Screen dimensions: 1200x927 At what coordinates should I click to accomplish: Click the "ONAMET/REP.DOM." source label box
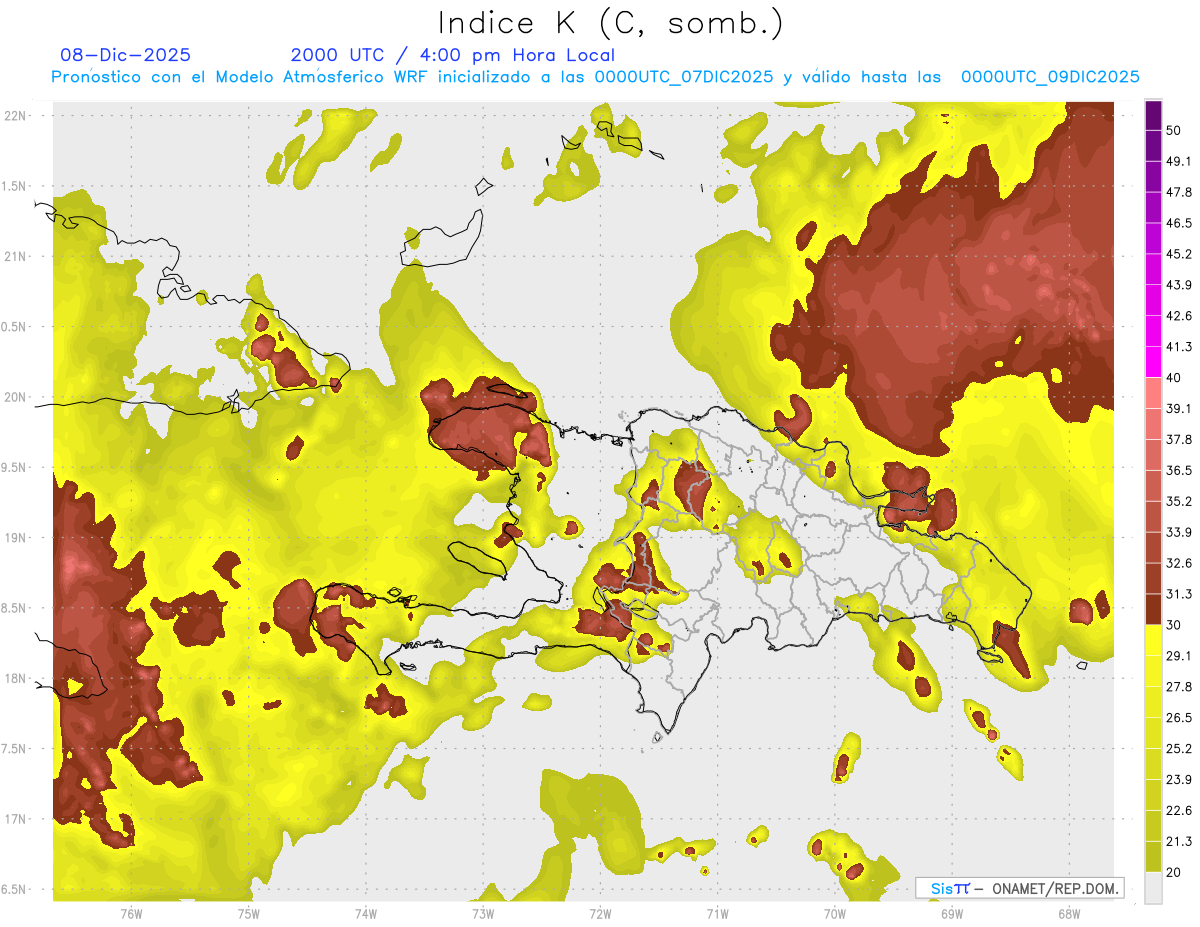click(1019, 888)
